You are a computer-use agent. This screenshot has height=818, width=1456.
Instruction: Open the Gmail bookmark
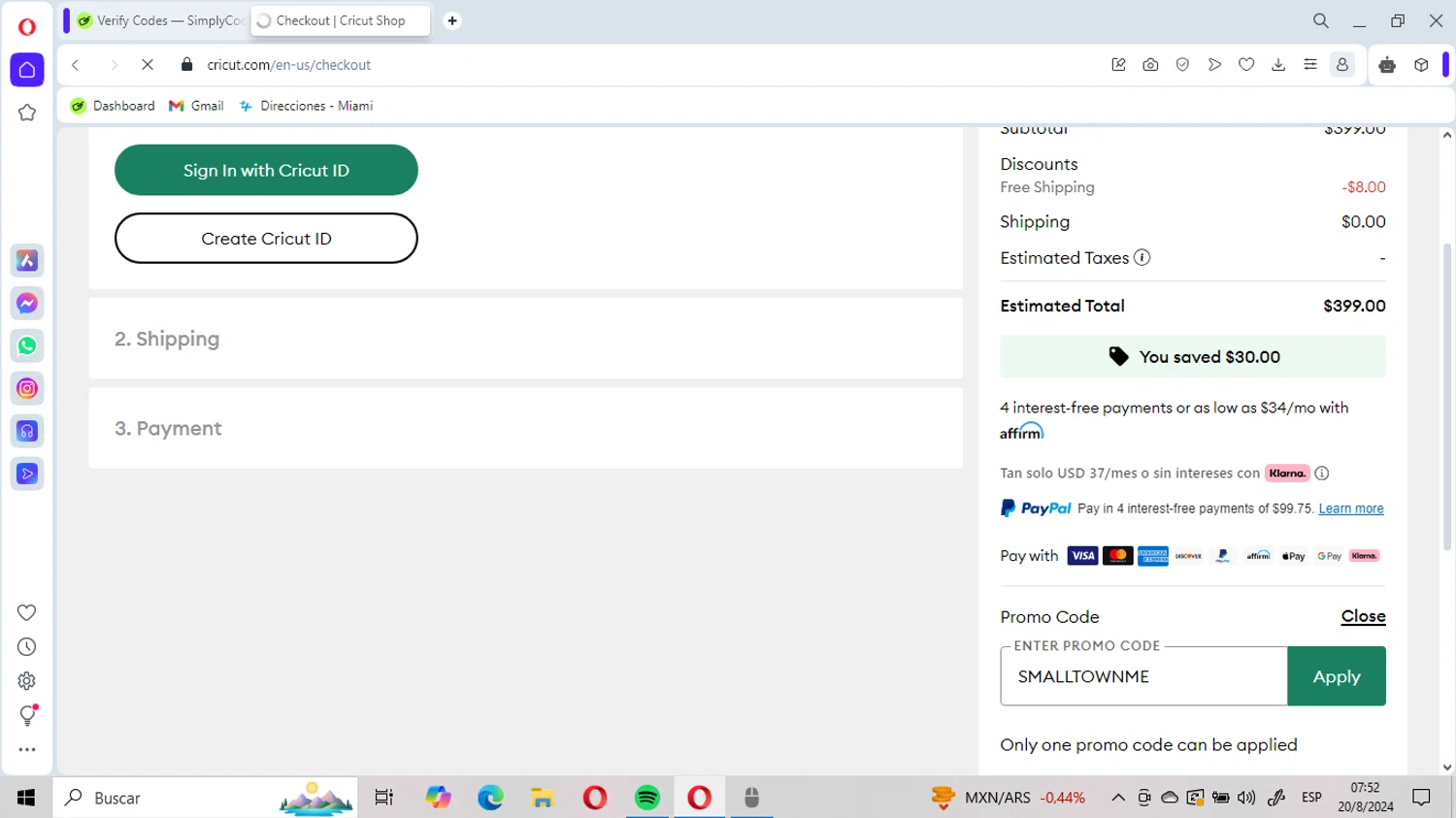pos(196,106)
